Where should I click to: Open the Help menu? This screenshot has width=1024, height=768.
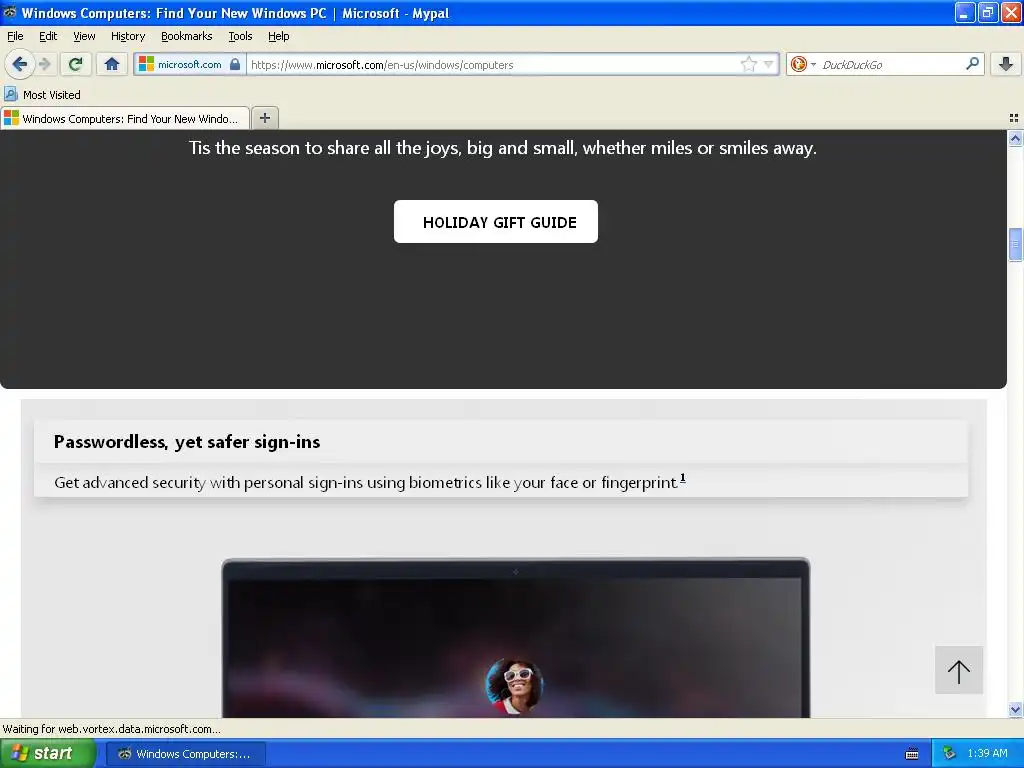tap(279, 36)
